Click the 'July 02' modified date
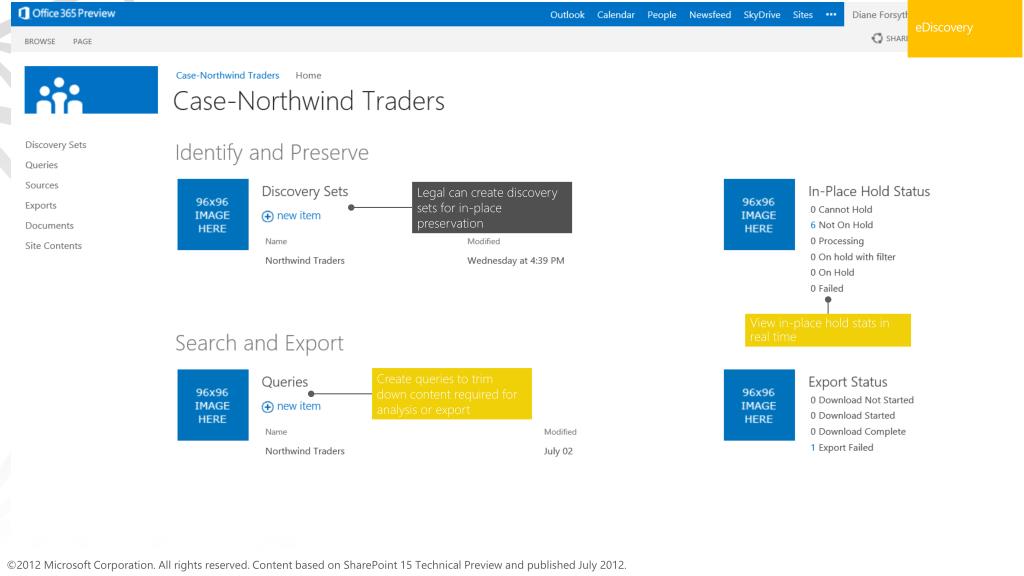1024x576 pixels. click(x=558, y=451)
